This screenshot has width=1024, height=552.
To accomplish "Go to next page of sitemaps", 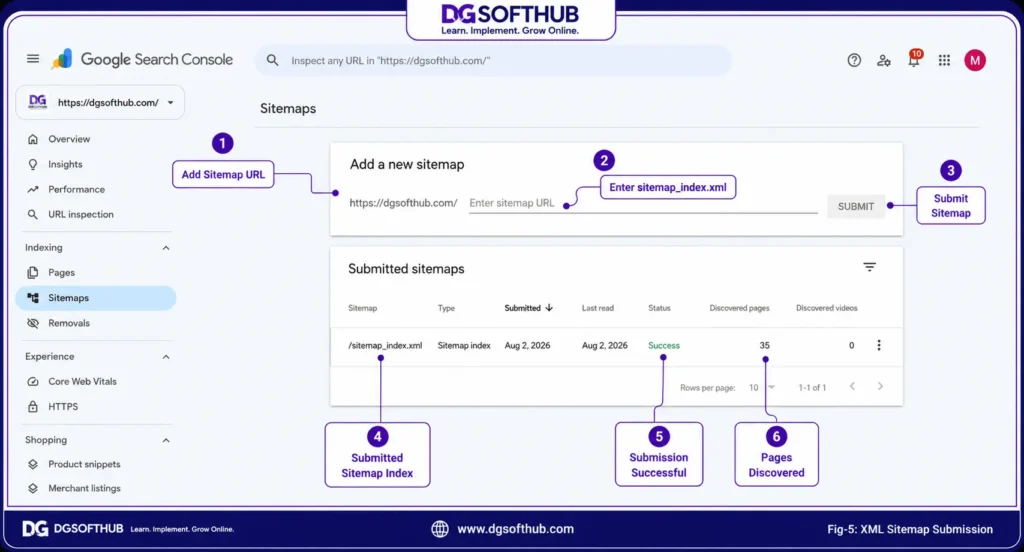I will point(880,387).
